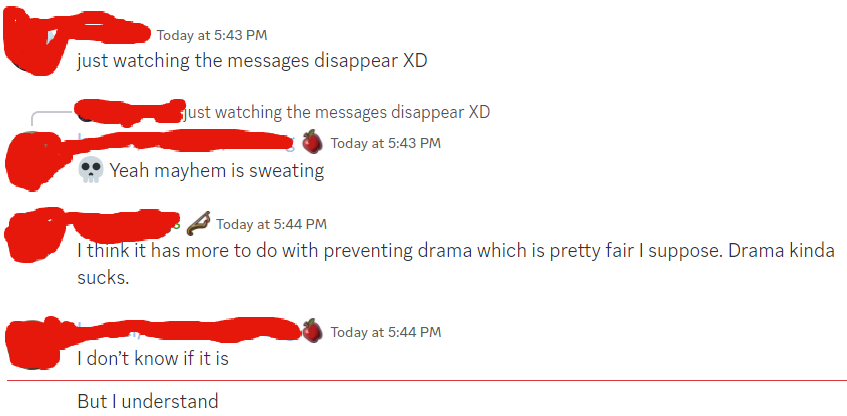Image resolution: width=847 pixels, height=416 pixels.
Task: Click the apple icon before the 5:43 PM timestamp
Action: pos(312,143)
